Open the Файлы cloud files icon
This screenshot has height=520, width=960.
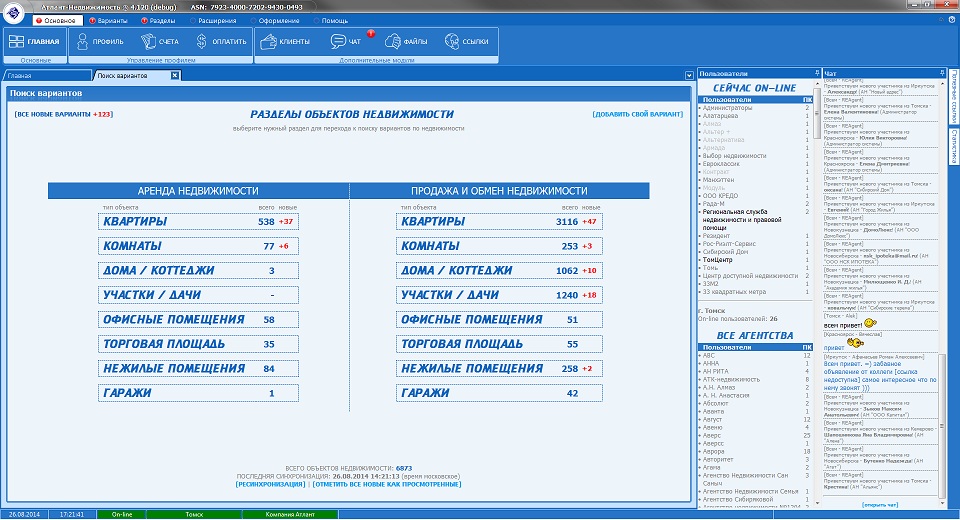click(392, 42)
